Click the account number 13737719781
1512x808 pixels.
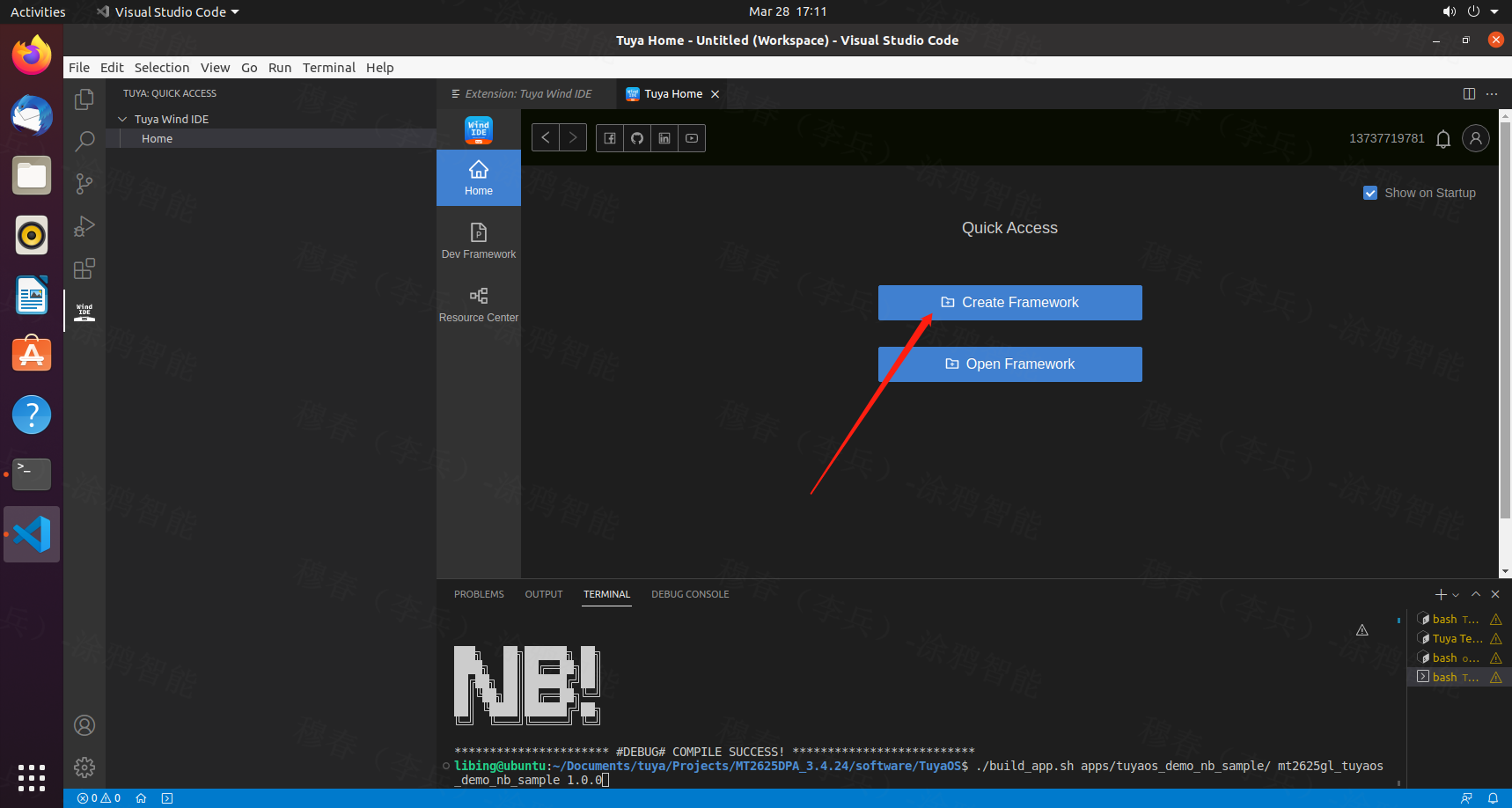coord(1387,138)
